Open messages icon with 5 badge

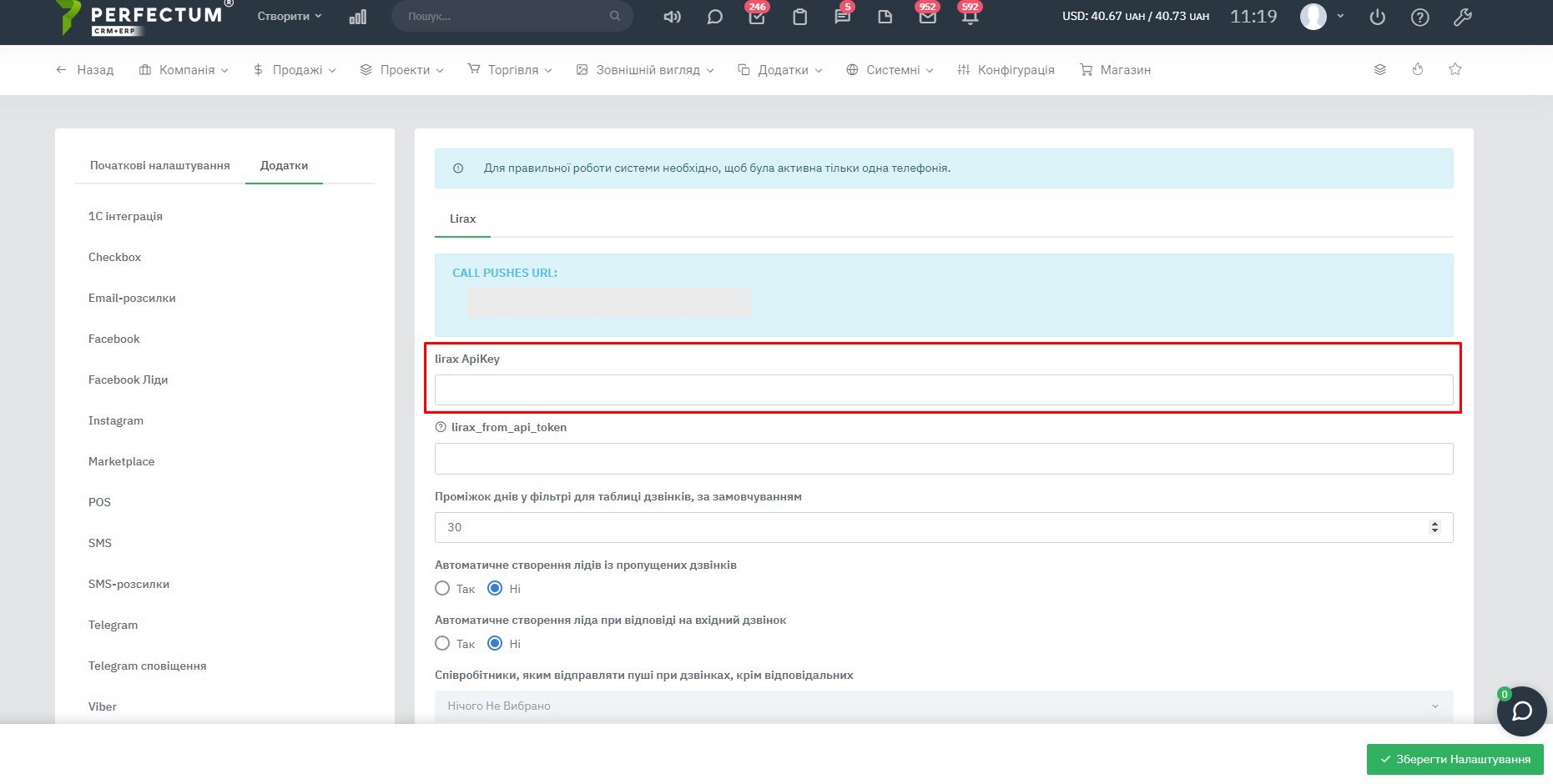pyautogui.click(x=843, y=15)
